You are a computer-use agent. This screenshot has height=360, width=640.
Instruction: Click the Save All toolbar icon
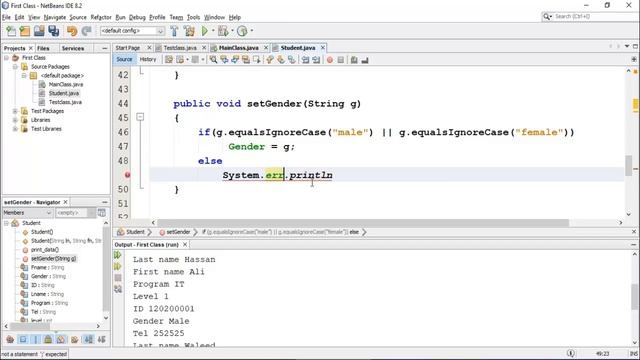coord(53,31)
